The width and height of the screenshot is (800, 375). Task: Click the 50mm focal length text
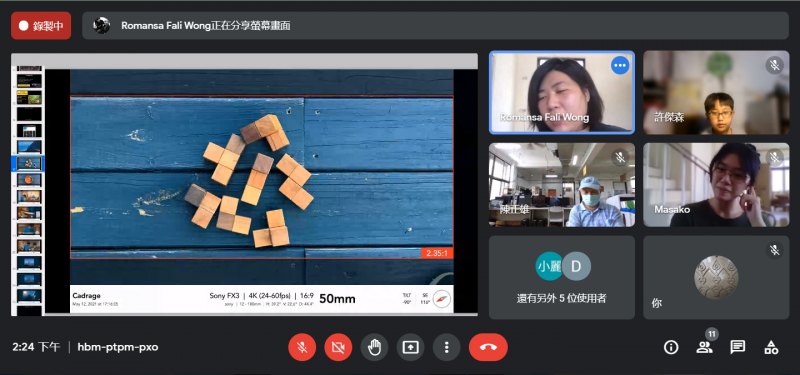pyautogui.click(x=337, y=299)
